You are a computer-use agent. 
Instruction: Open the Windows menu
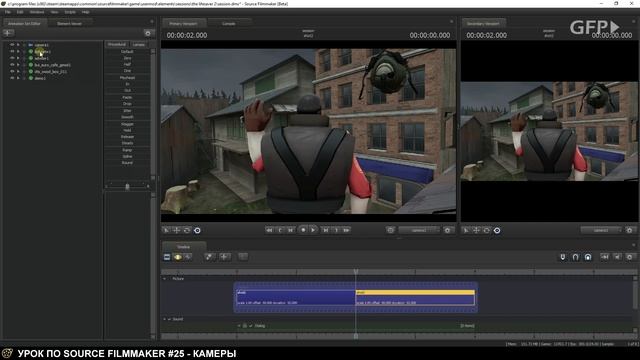37,12
